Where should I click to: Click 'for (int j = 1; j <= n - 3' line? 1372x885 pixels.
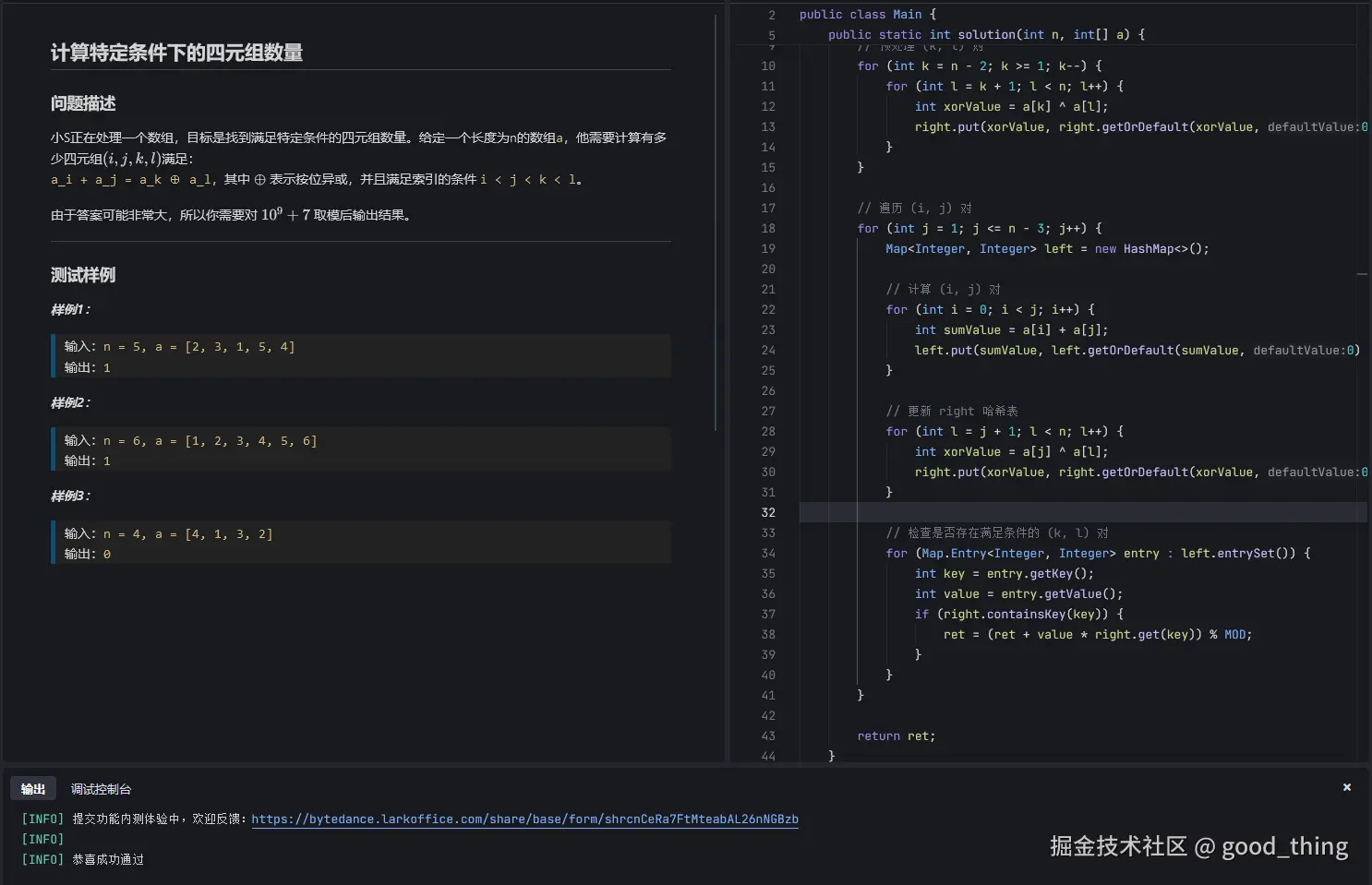979,228
